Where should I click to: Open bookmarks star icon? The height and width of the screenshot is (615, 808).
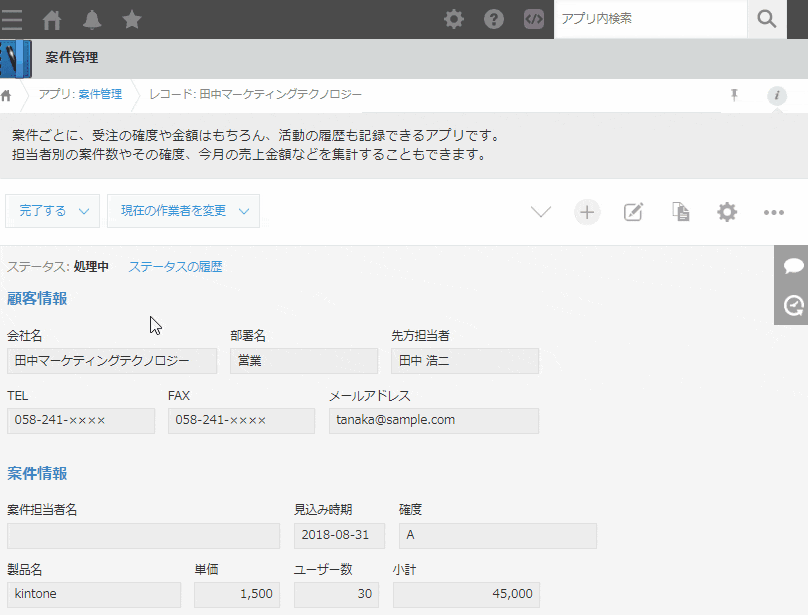(x=131, y=20)
